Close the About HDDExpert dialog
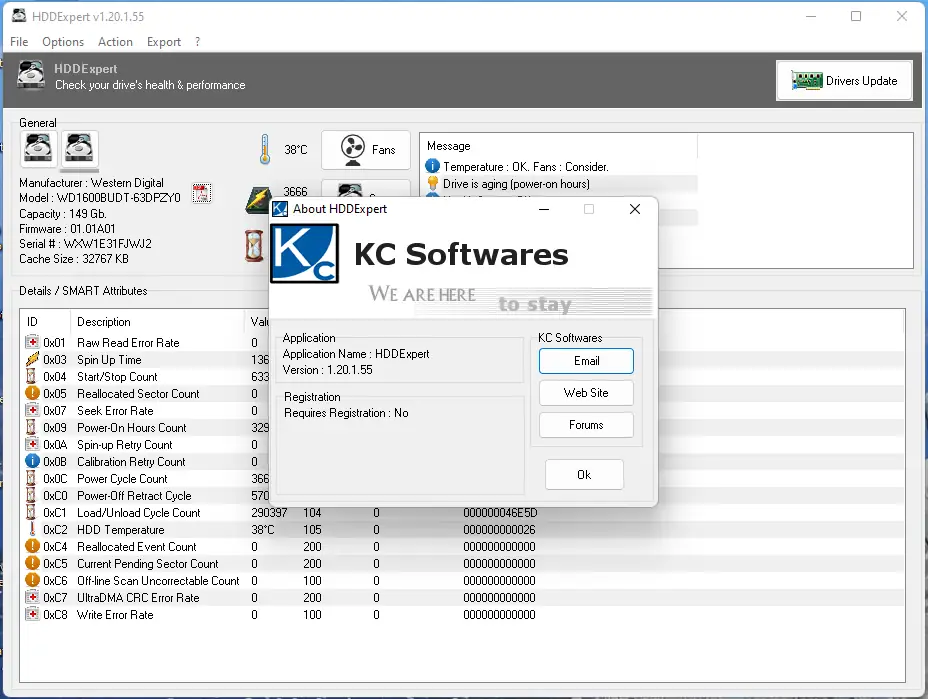 pos(635,209)
